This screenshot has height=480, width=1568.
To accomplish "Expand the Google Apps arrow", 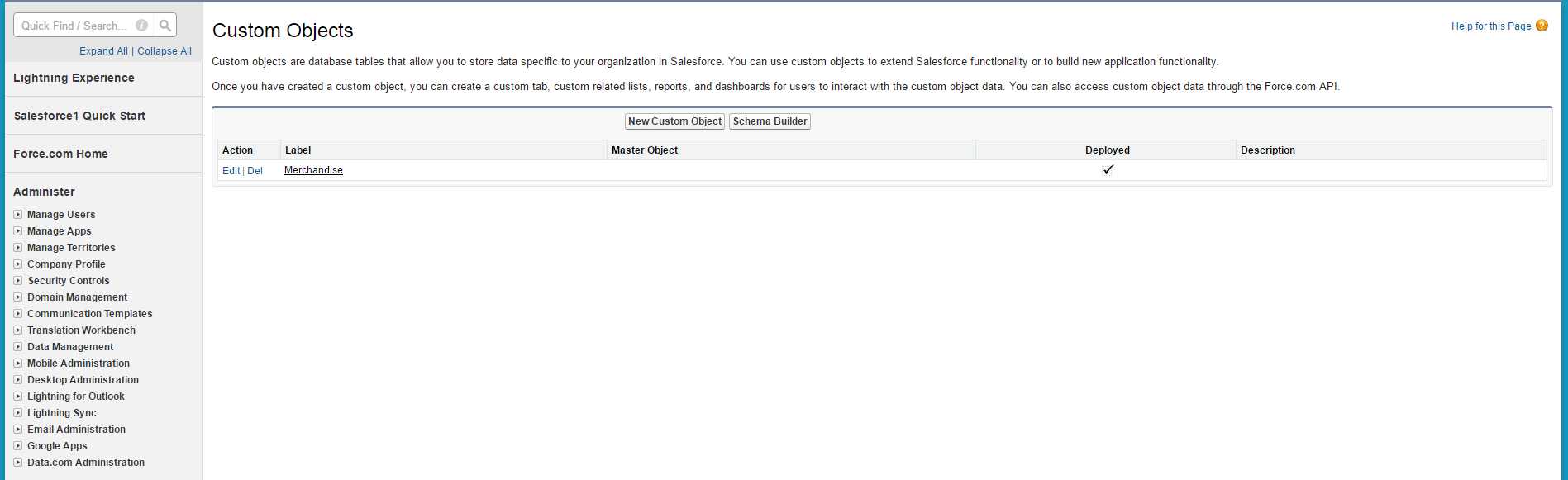I will point(18,446).
